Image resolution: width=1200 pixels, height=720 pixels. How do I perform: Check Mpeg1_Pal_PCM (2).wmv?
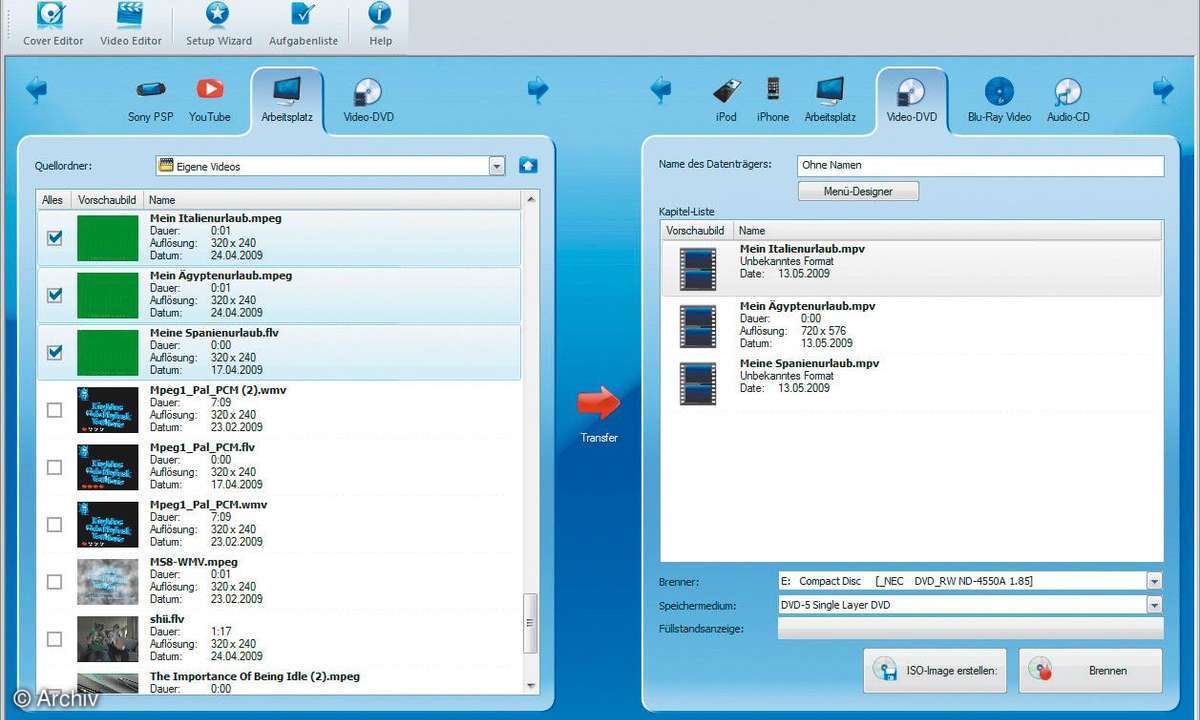coord(54,410)
